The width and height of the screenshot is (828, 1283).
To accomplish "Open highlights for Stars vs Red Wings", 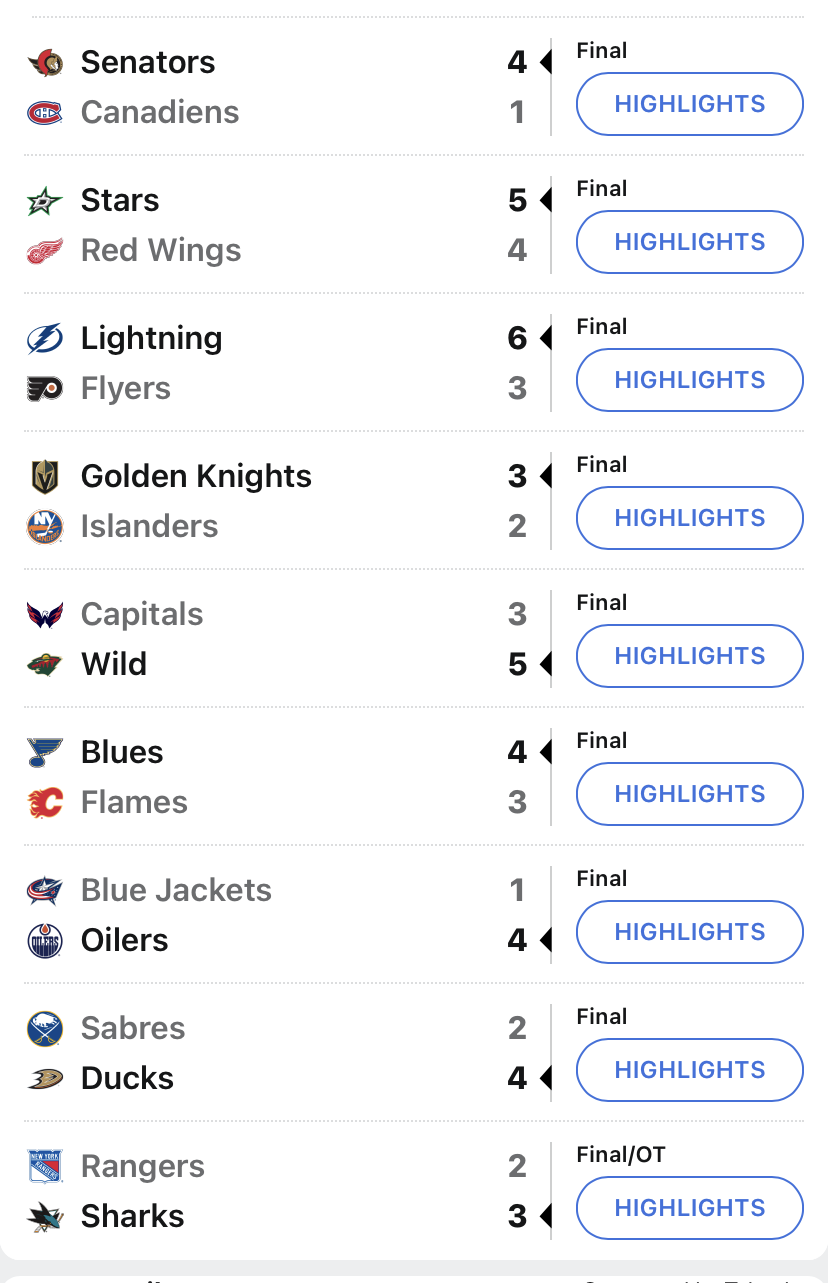I will click(690, 242).
